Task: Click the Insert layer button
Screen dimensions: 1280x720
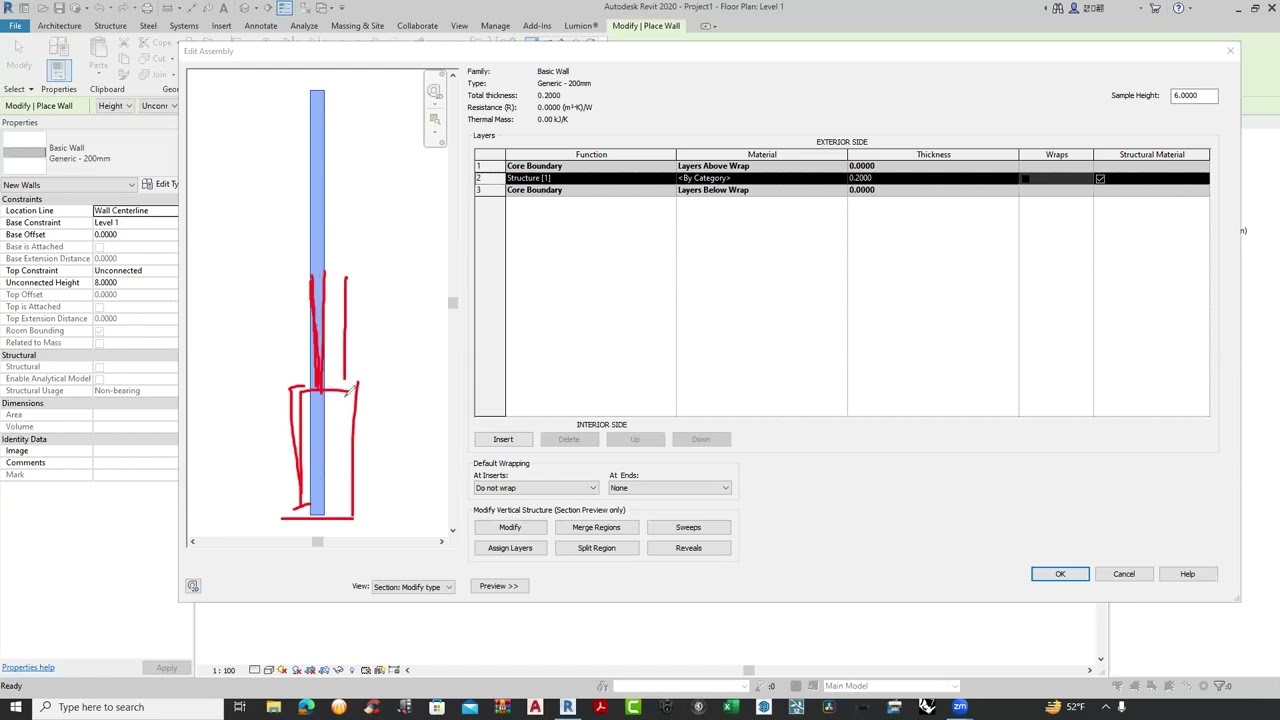Action: coord(503,439)
